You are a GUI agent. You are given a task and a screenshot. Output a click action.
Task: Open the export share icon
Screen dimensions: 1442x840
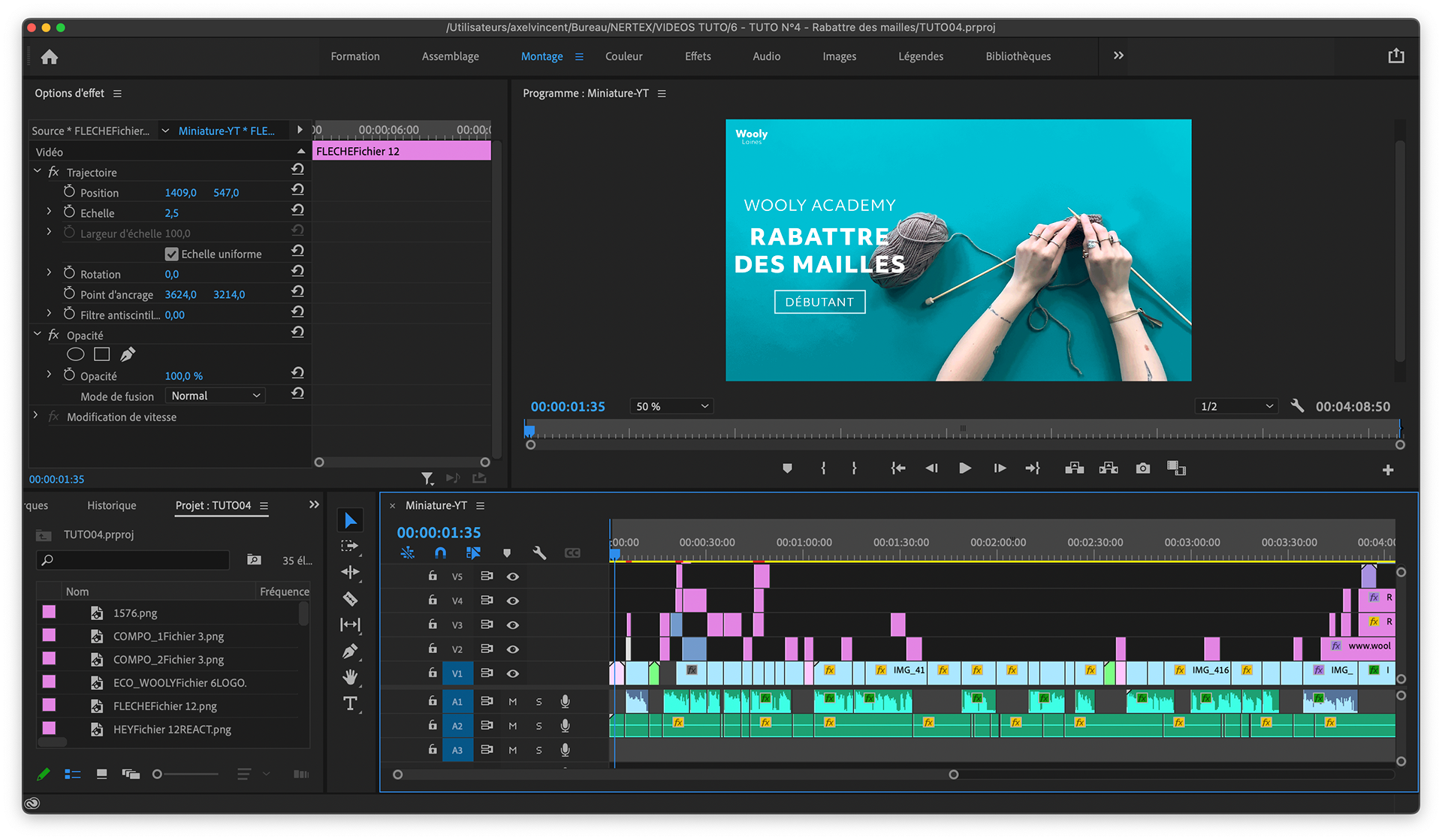pos(1396,56)
